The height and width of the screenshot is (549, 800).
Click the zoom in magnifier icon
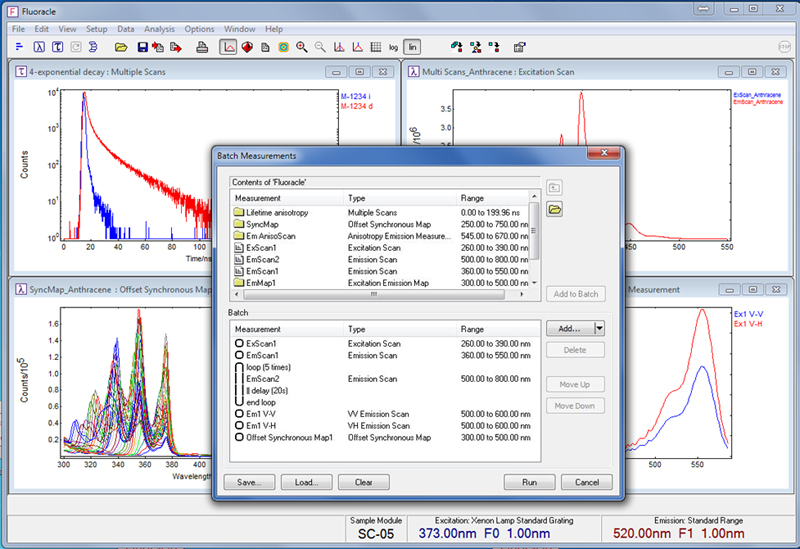click(x=301, y=47)
